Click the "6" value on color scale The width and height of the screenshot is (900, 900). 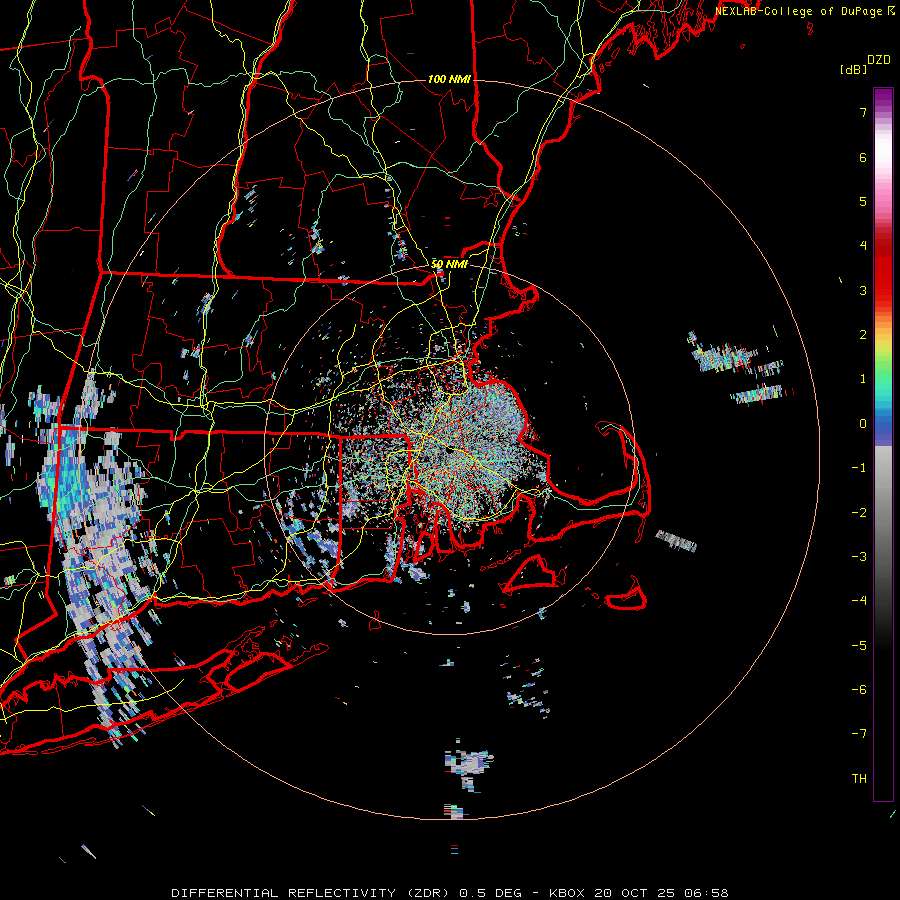tap(863, 157)
